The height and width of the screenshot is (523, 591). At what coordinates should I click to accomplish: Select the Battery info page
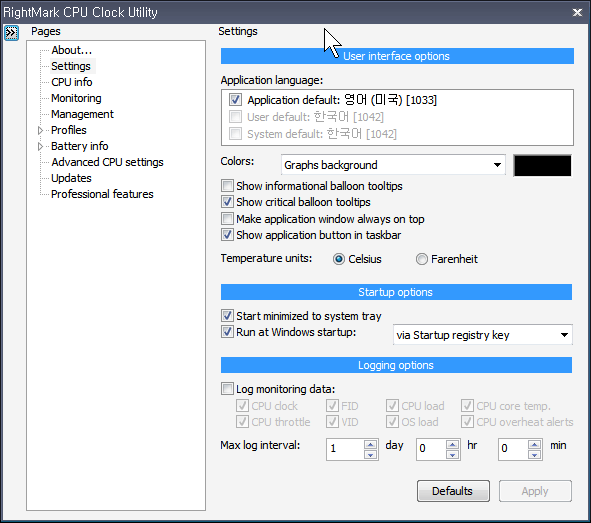coord(80,146)
